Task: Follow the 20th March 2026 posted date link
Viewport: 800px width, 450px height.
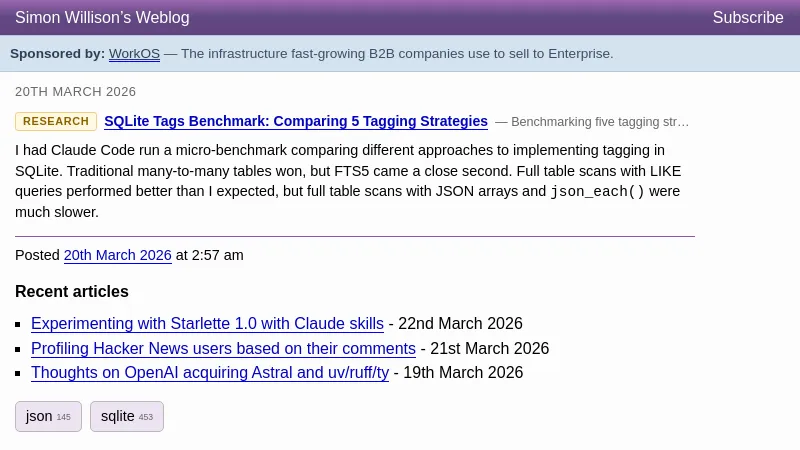Action: [118, 255]
